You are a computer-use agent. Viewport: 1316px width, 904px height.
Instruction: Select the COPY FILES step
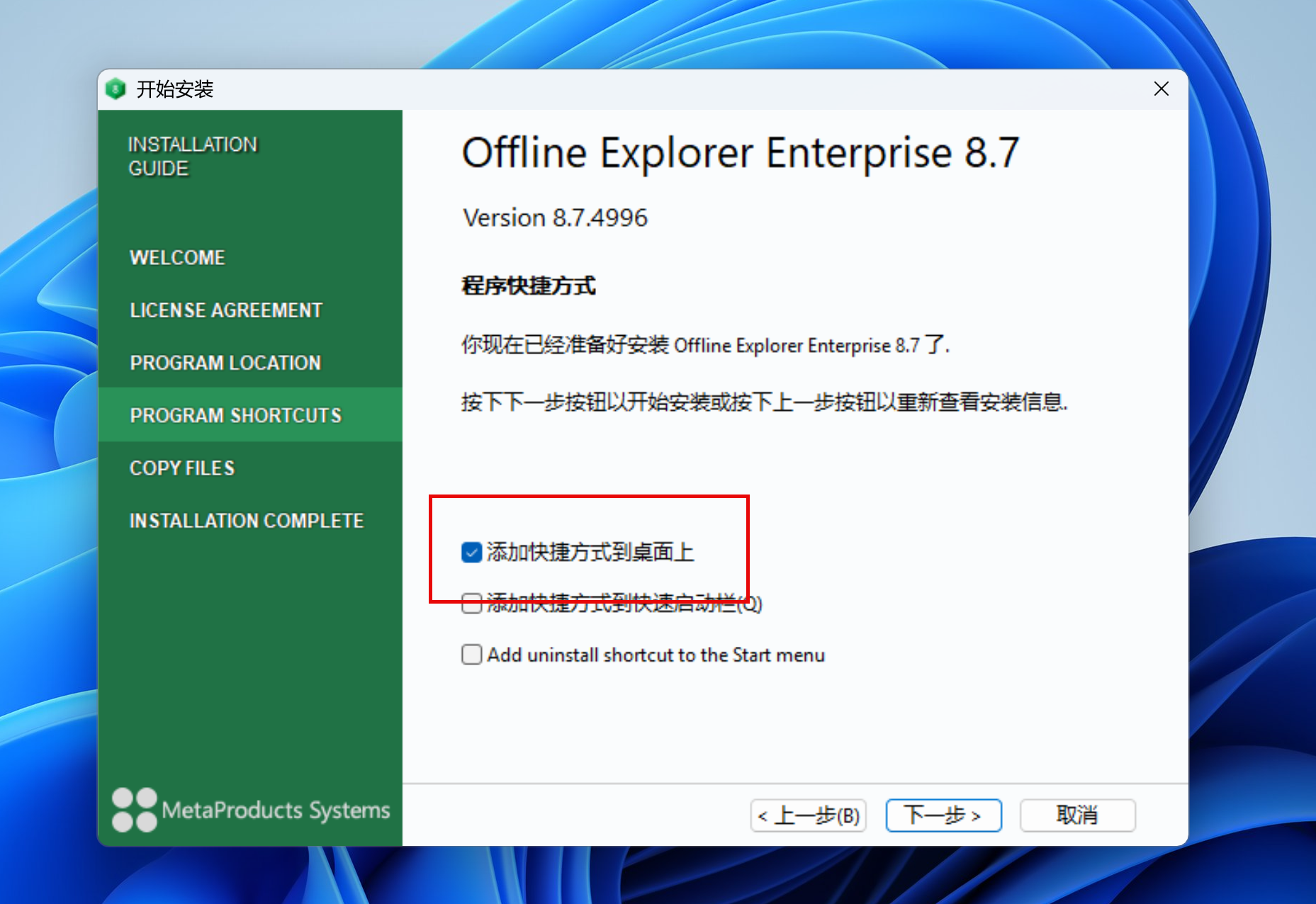pos(182,468)
